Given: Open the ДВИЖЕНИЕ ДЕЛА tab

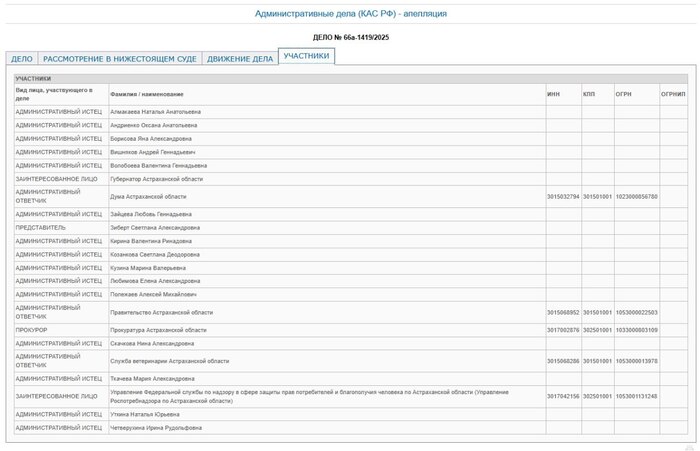Looking at the screenshot, I should point(239,59).
